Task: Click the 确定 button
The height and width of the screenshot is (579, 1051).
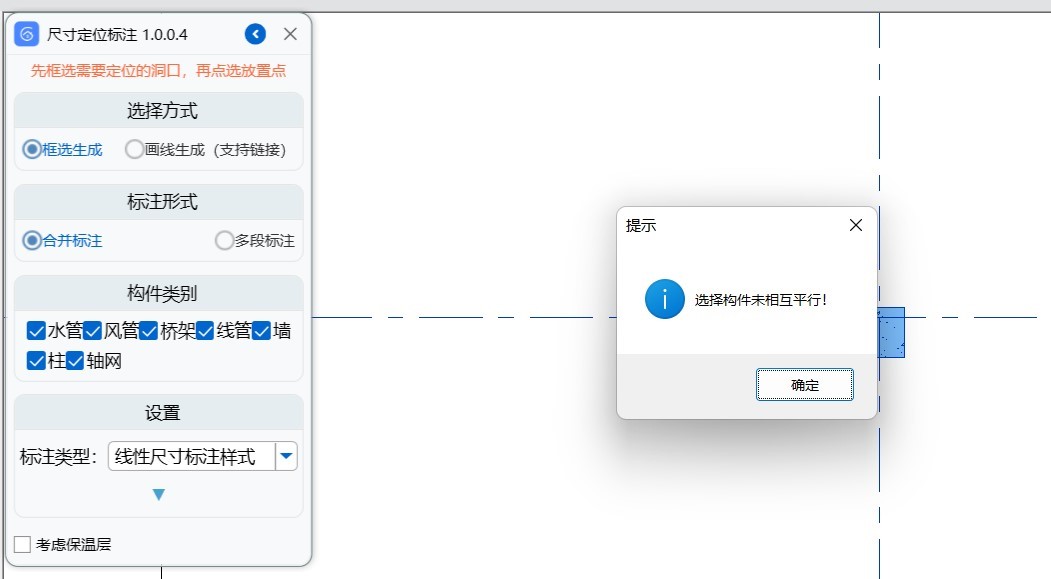Action: (804, 385)
